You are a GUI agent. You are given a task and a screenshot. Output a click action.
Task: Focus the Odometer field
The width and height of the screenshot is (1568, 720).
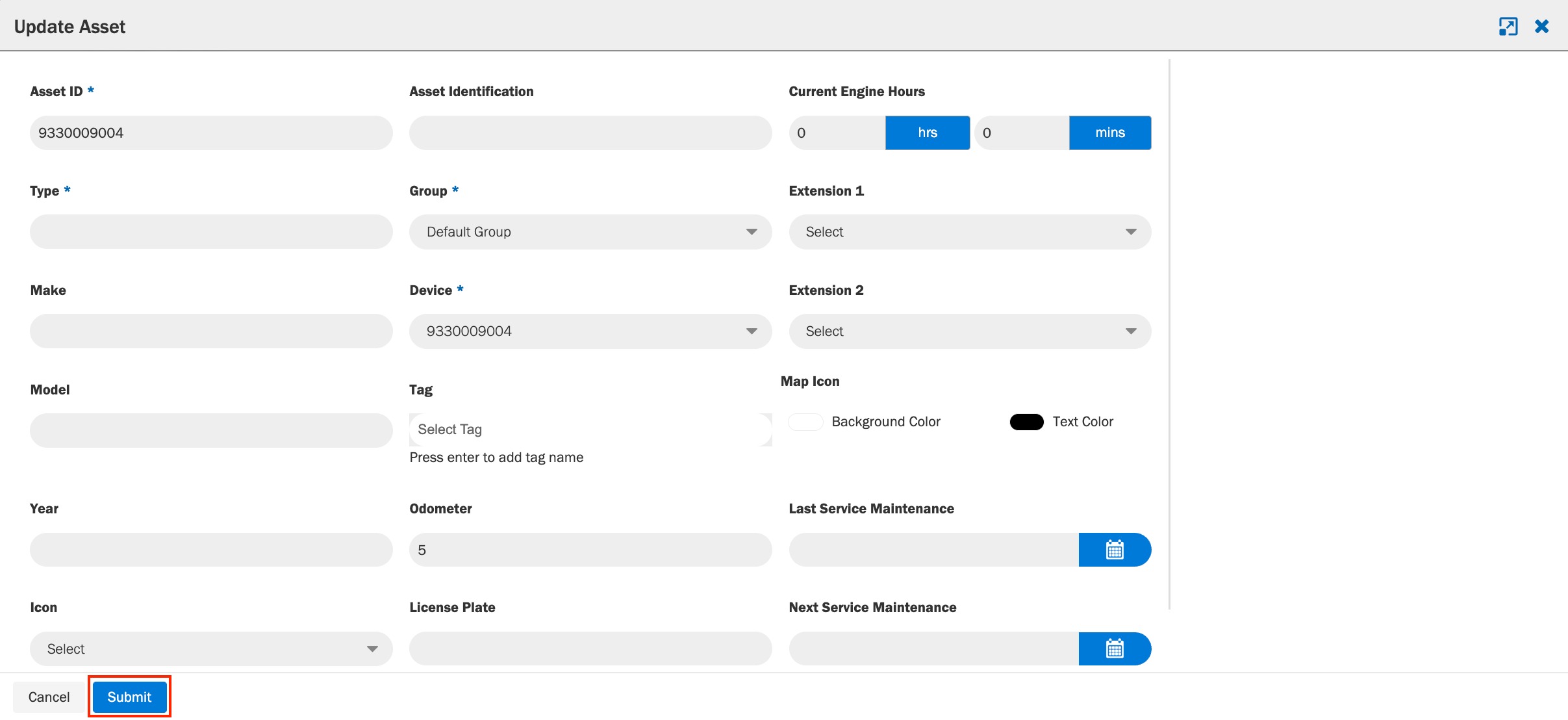point(590,550)
